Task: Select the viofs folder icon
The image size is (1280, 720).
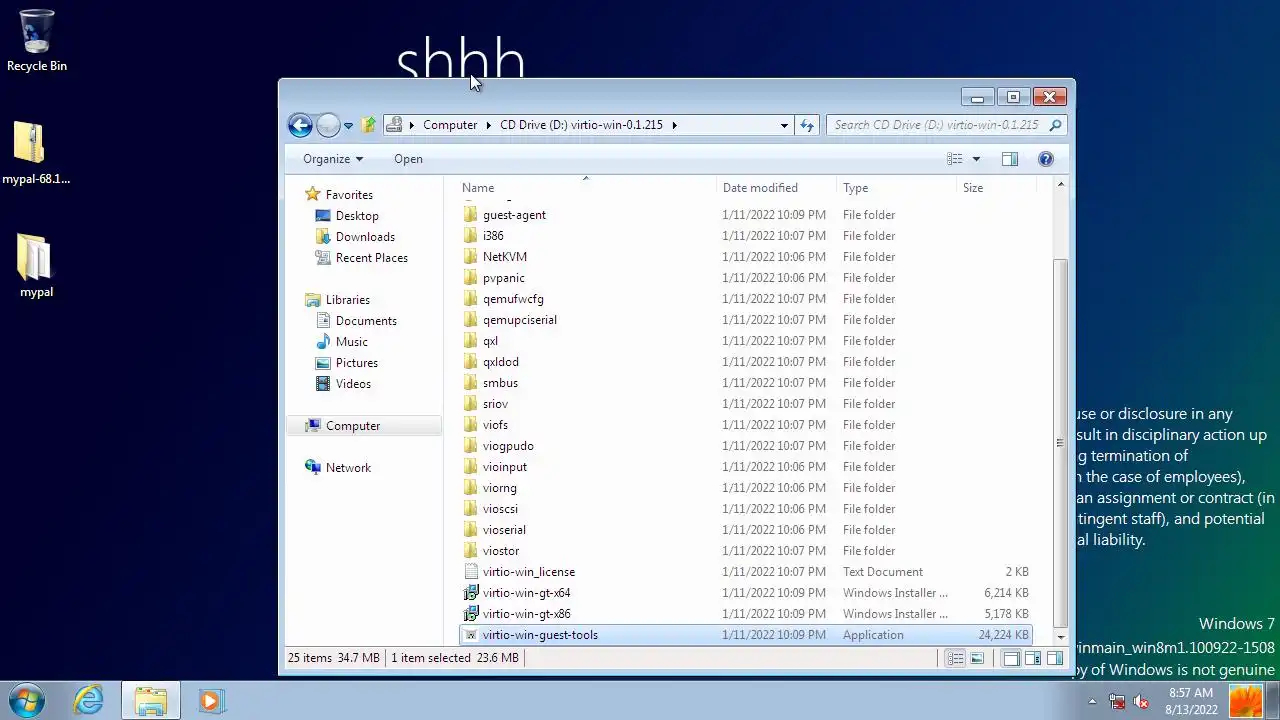Action: (471, 425)
